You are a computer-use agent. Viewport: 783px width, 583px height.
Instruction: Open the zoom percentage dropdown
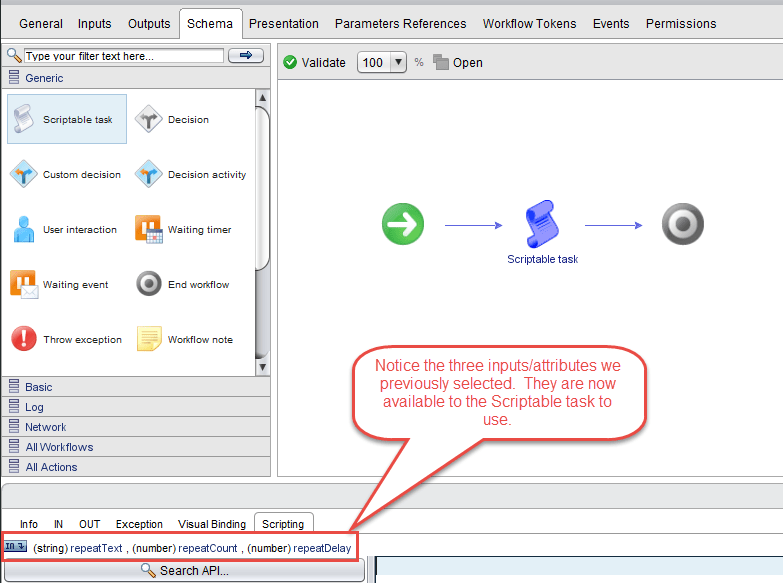click(x=398, y=62)
